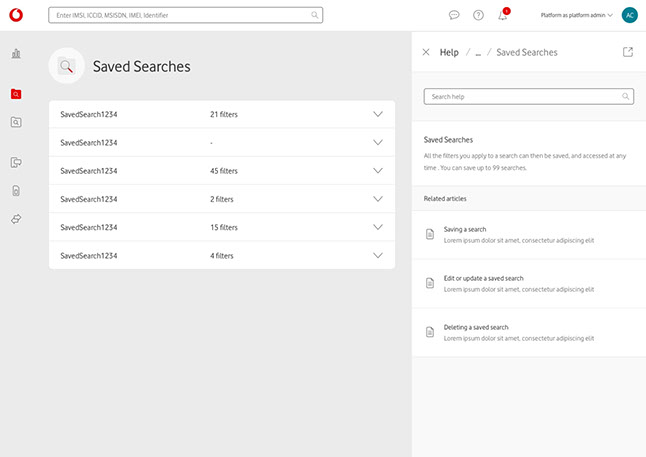Click the link chain icon in sidebar
Screen dimensions: 646x457
coord(16,218)
